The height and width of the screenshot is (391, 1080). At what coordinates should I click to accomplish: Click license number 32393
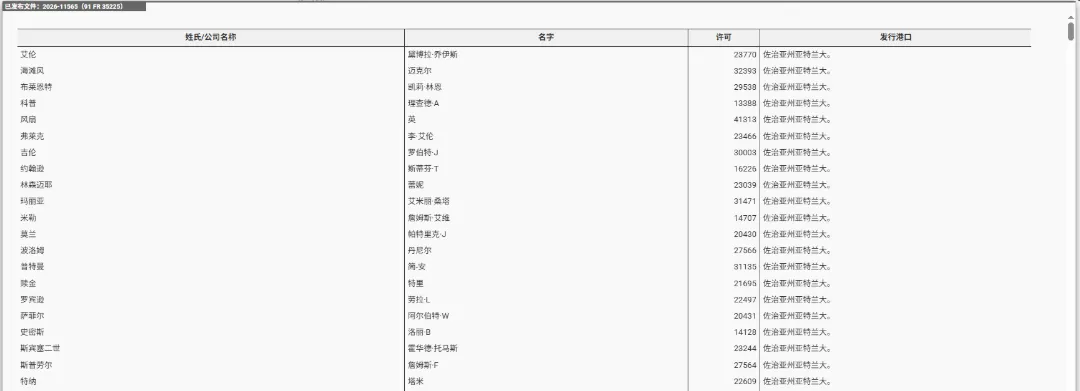pos(745,71)
